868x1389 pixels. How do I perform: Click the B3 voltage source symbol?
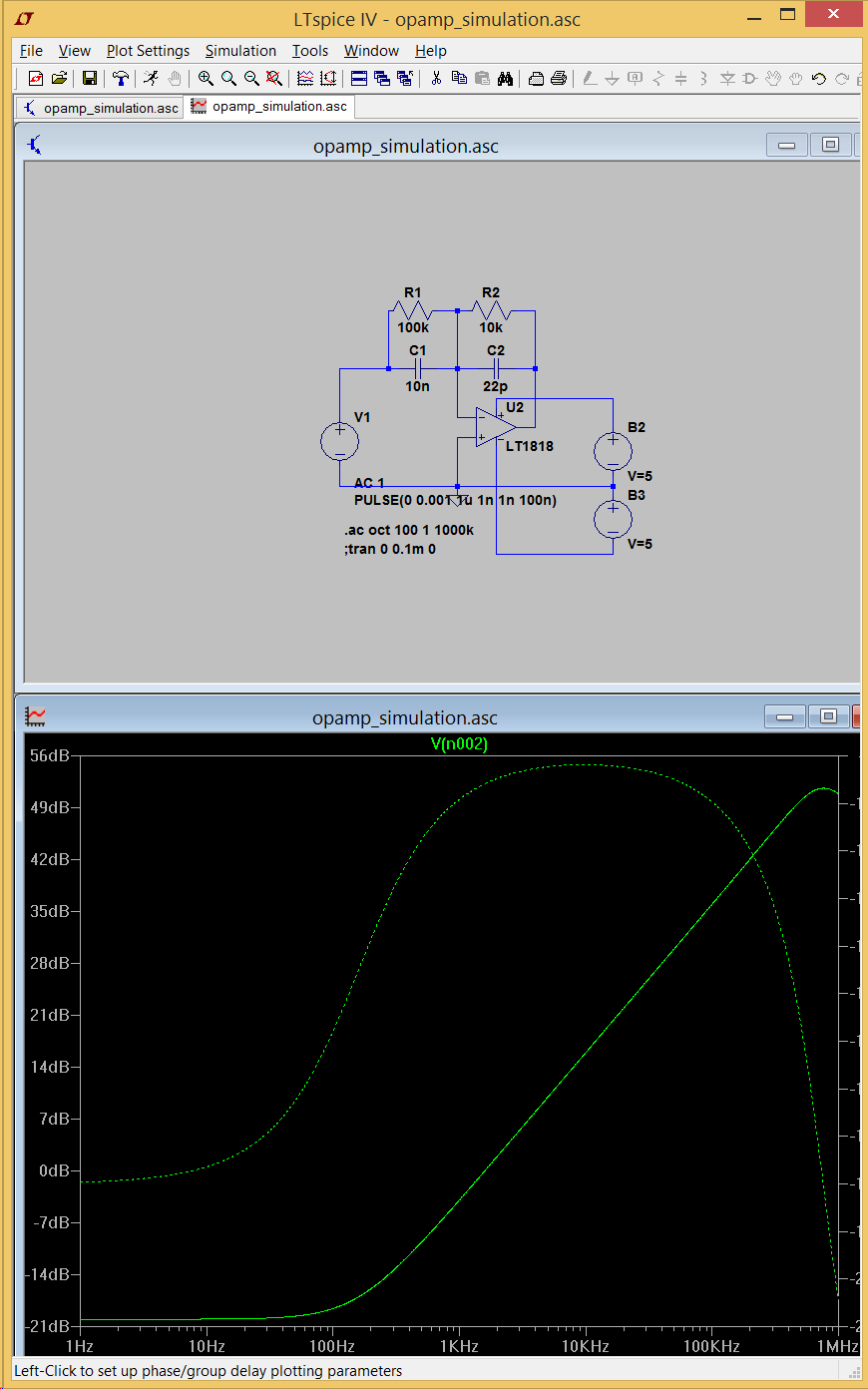point(613,519)
